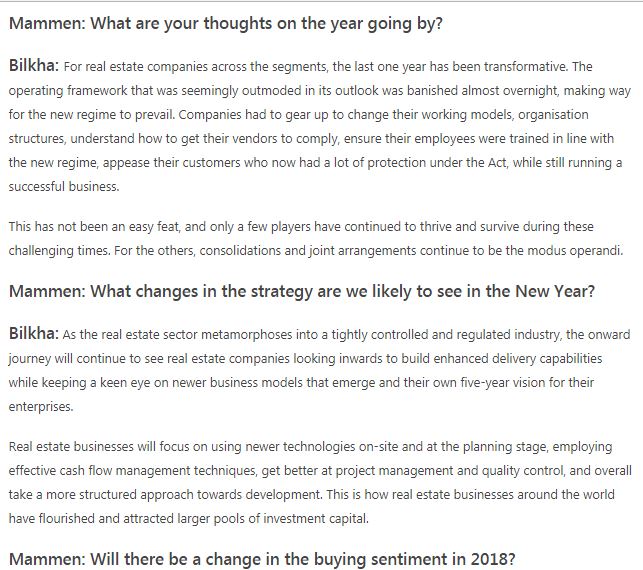Click the phrase 'investment capital' at paragraph end
This screenshot has width=643, height=570.
316,518
